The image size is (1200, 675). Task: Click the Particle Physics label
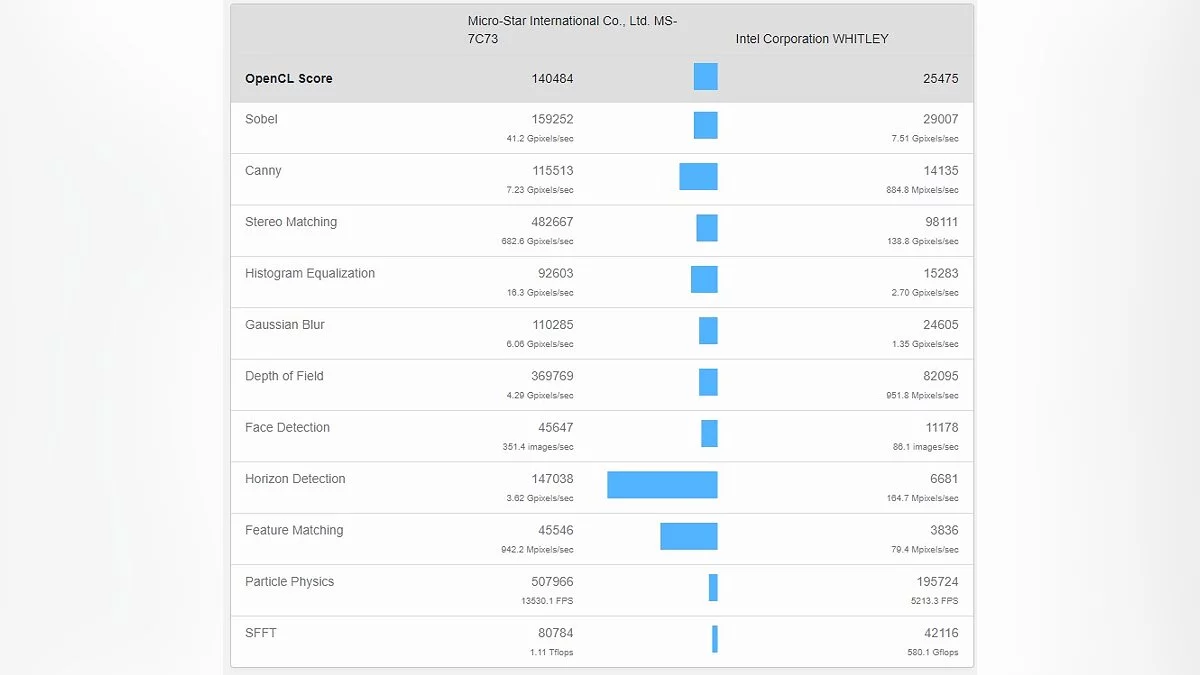(290, 582)
